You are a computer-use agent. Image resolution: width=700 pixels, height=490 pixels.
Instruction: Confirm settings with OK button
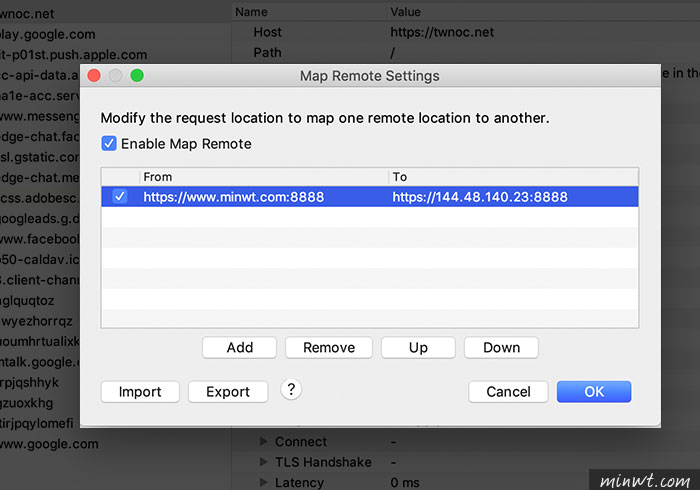594,391
